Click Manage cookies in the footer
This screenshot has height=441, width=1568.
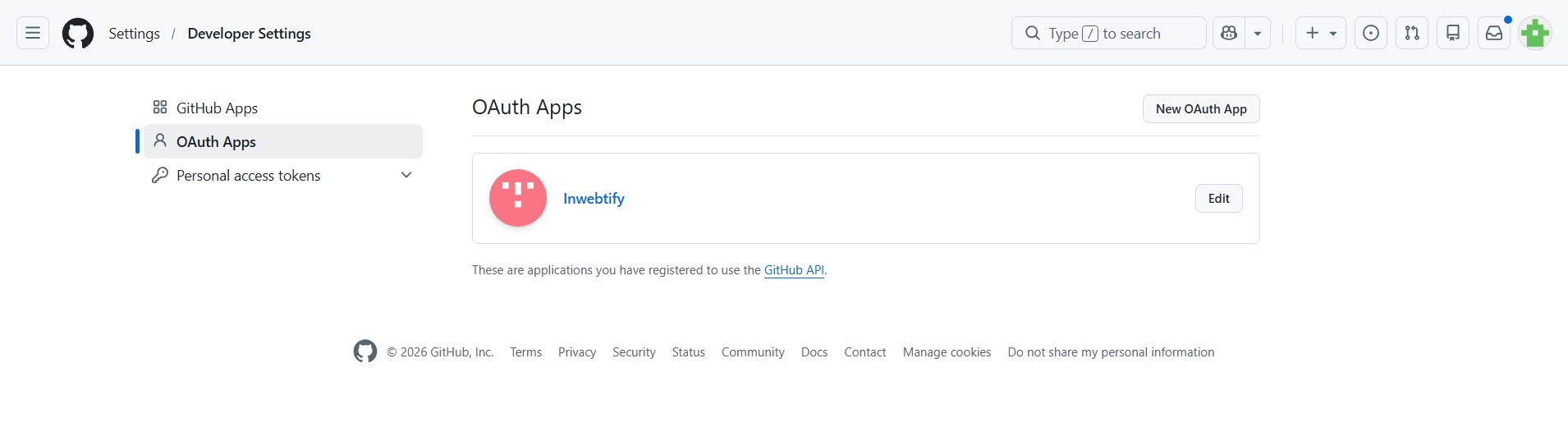947,352
